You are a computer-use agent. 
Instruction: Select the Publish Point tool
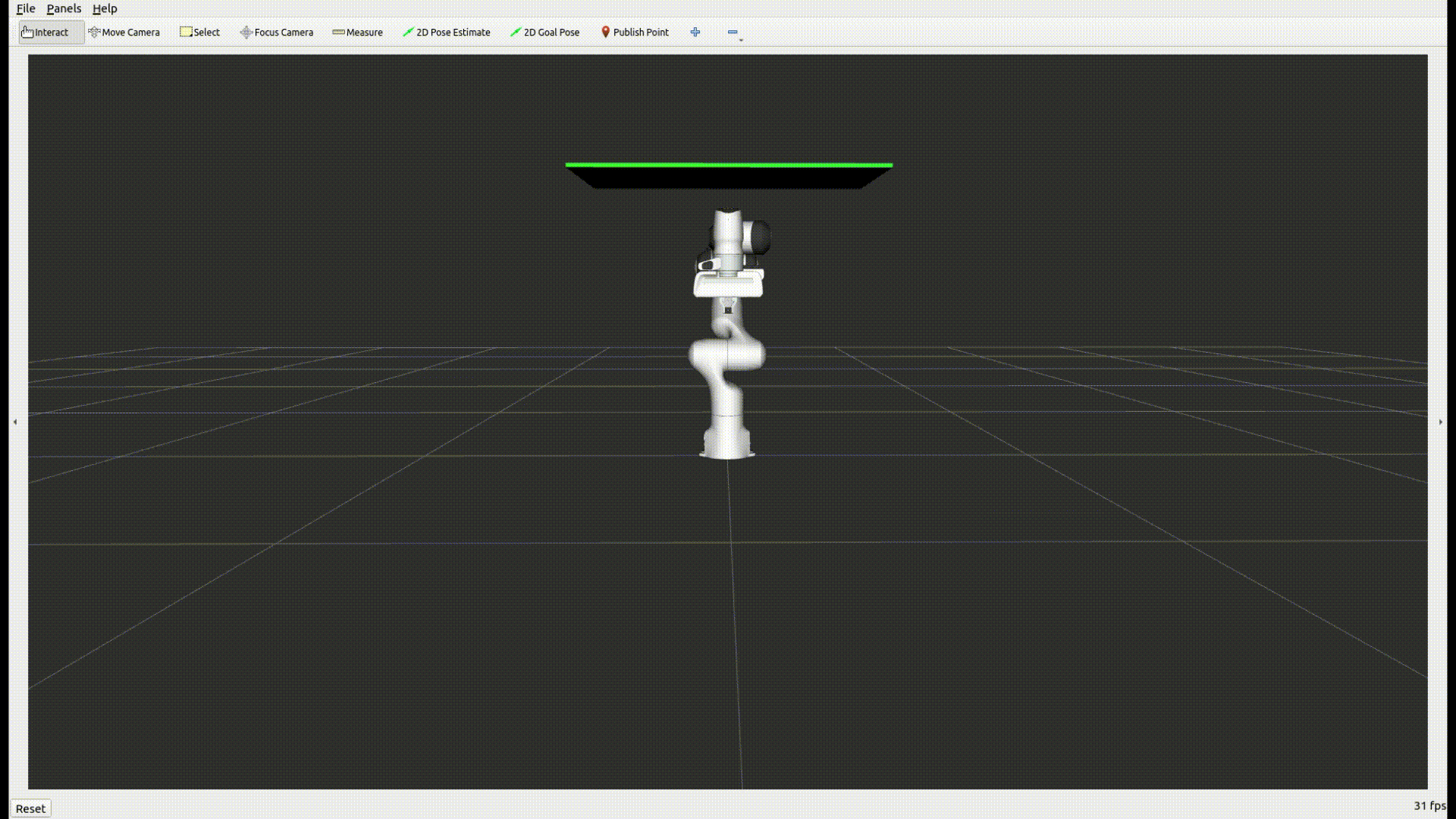coord(635,33)
